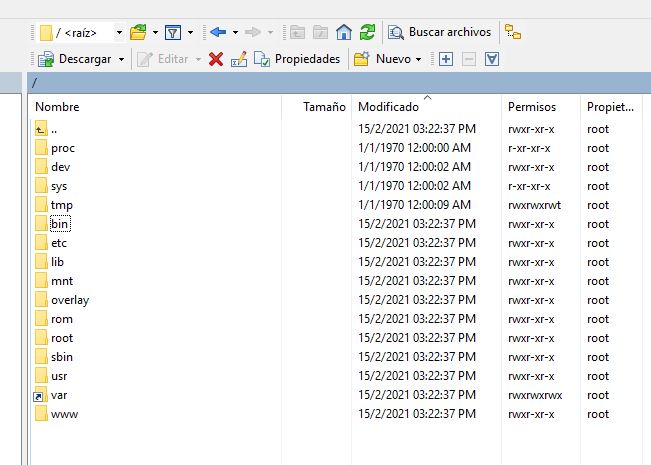Click the usr folder icon
Screen dimensions: 651x465
click(41, 376)
